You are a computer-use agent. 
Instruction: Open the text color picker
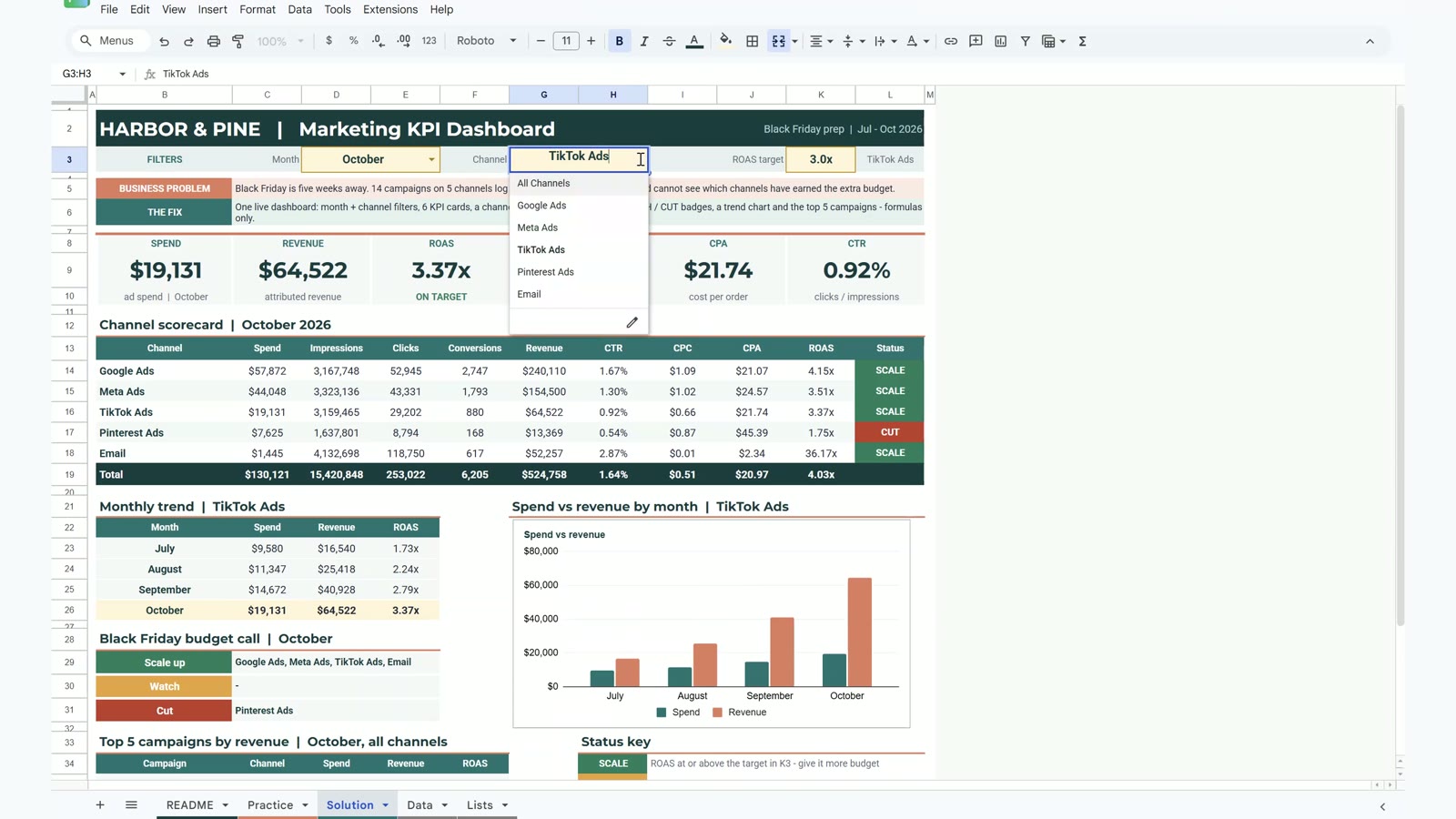point(694,41)
